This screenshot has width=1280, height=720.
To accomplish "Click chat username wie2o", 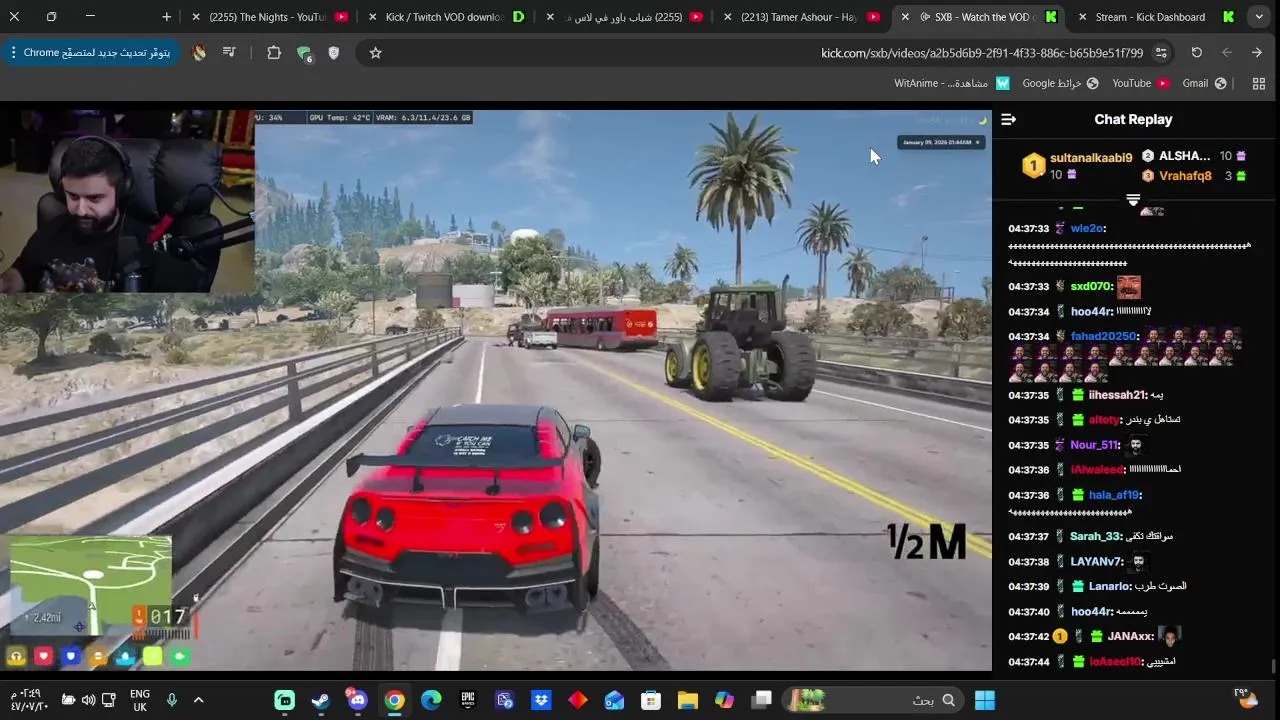I will [x=1086, y=229].
